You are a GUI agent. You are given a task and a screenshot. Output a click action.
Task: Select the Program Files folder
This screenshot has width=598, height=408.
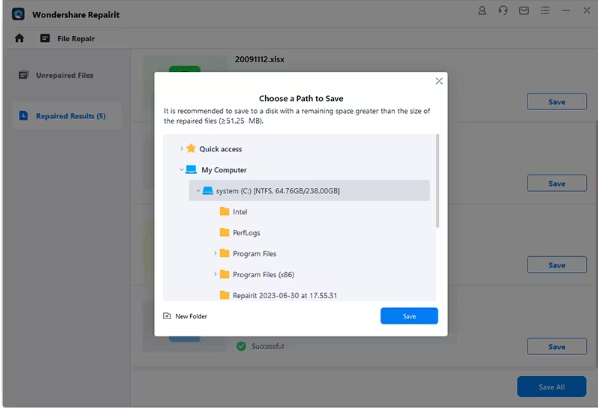click(254, 254)
